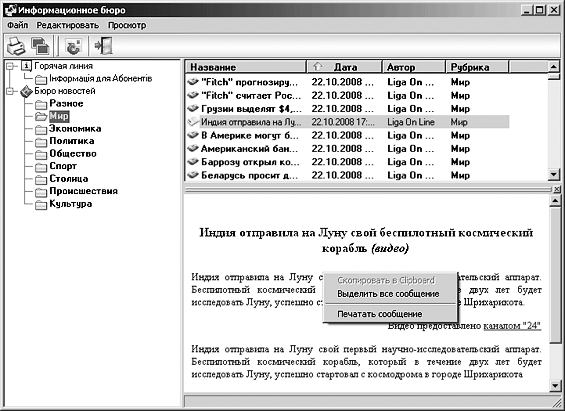565x411 pixels.
Task: Click the folder icon next to Происшествия
Action: [41, 192]
